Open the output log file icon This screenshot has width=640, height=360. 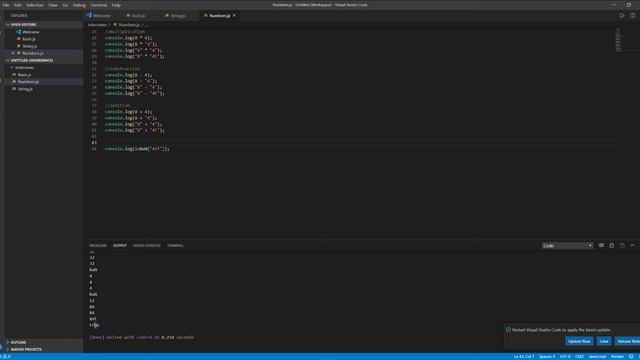tap(622, 245)
